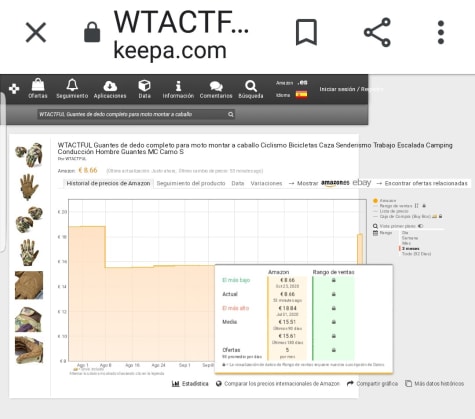Click Estadística bar chart icon
The image size is (475, 419).
click(x=176, y=384)
